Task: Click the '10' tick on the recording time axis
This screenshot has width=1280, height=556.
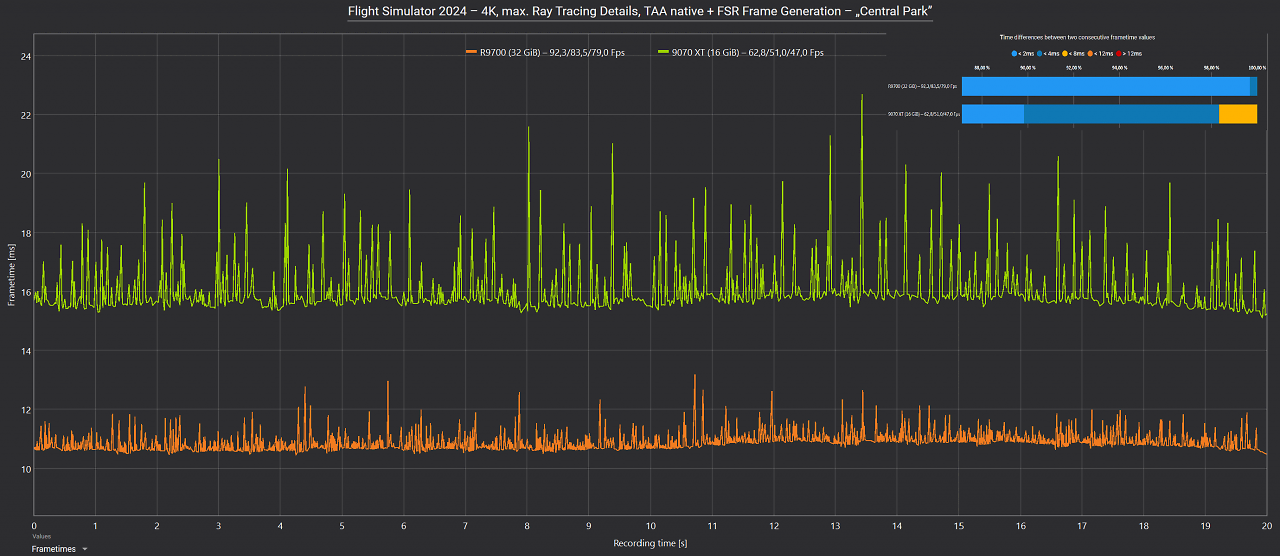Action: pos(650,525)
